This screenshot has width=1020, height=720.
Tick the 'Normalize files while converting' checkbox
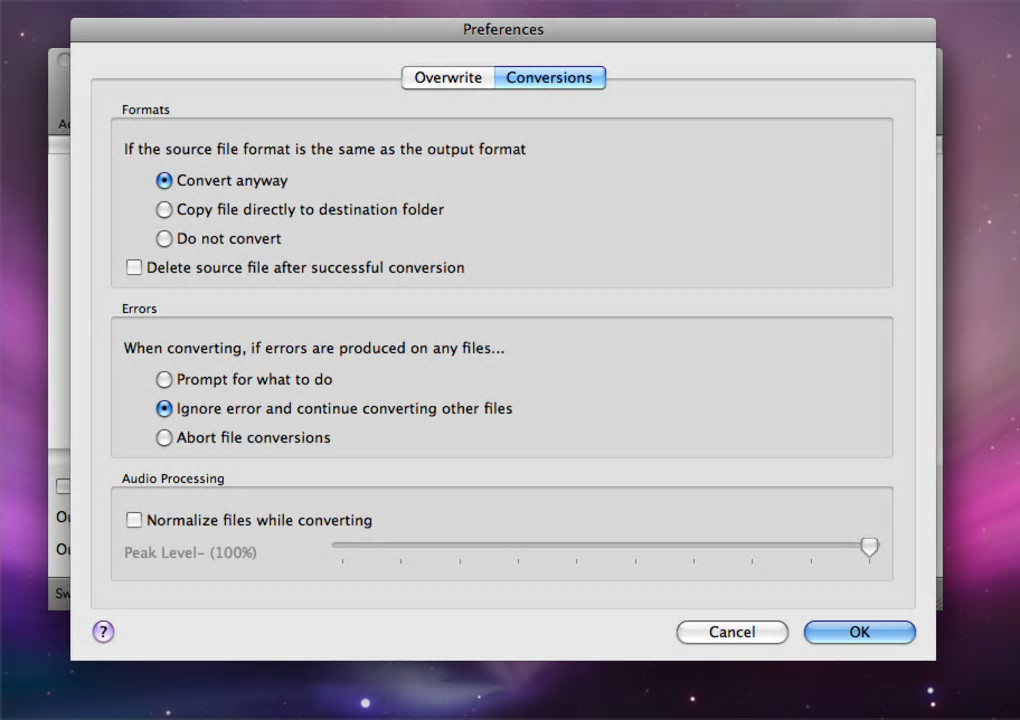(x=134, y=520)
